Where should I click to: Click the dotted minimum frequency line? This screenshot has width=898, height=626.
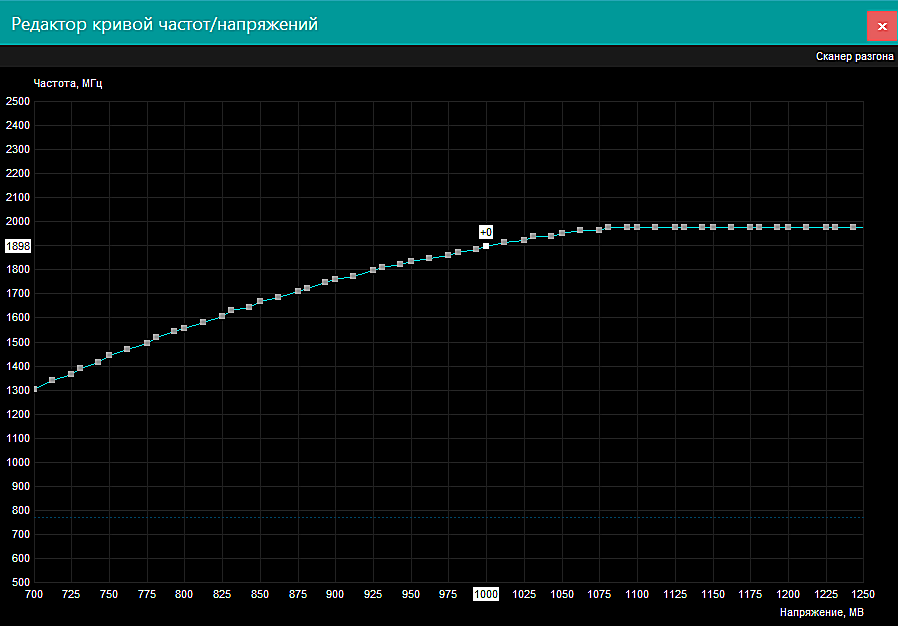click(448, 517)
